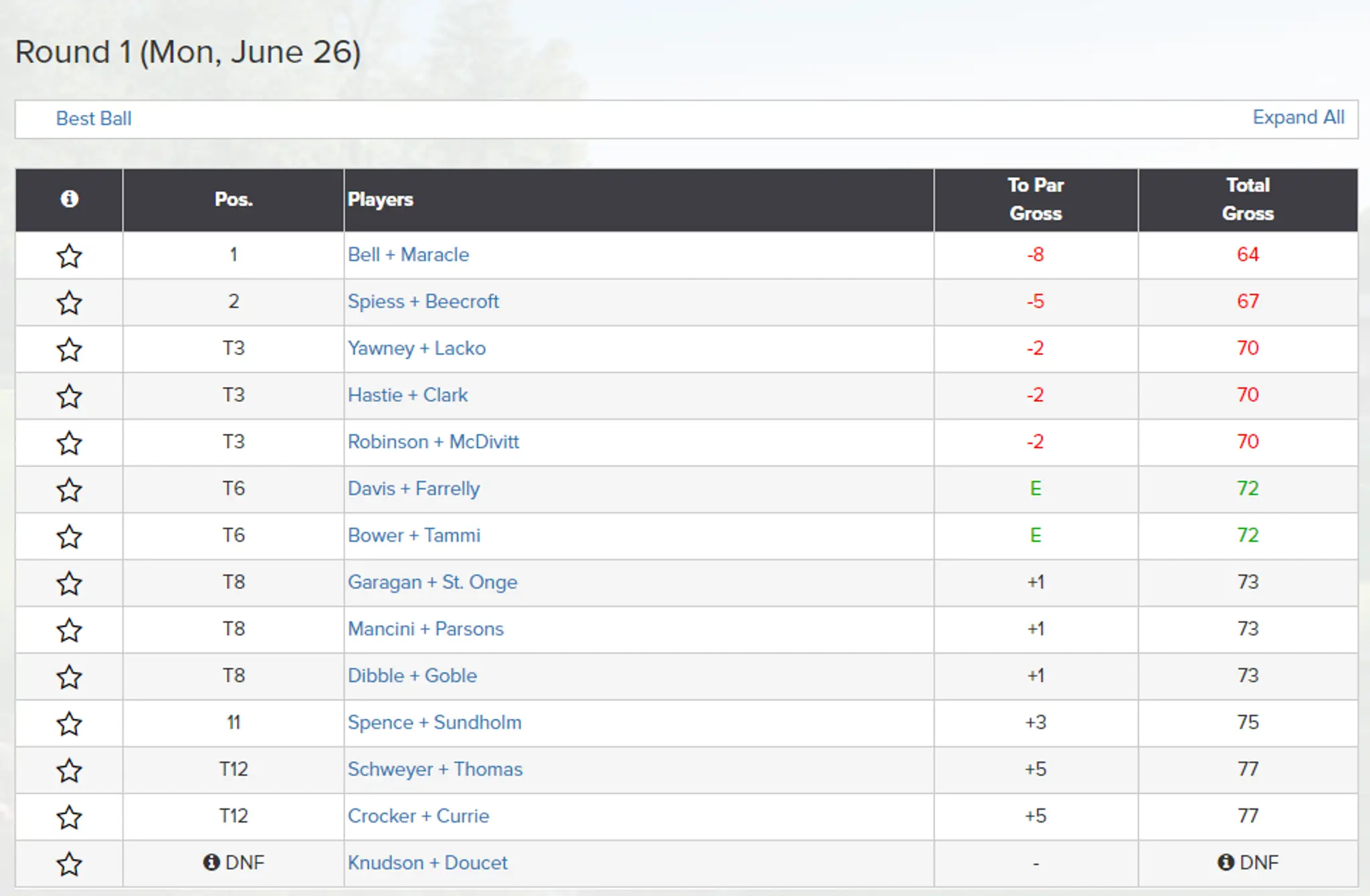Screen dimensions: 1370x896
Task: Expand the Schweyer + Thomas row
Action: point(435,769)
